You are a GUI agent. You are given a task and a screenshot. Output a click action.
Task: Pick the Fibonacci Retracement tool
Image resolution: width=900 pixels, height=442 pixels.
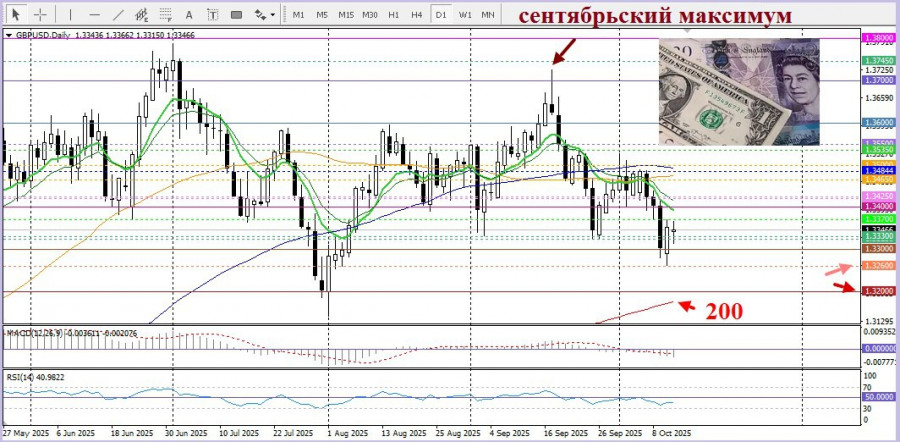(165, 14)
